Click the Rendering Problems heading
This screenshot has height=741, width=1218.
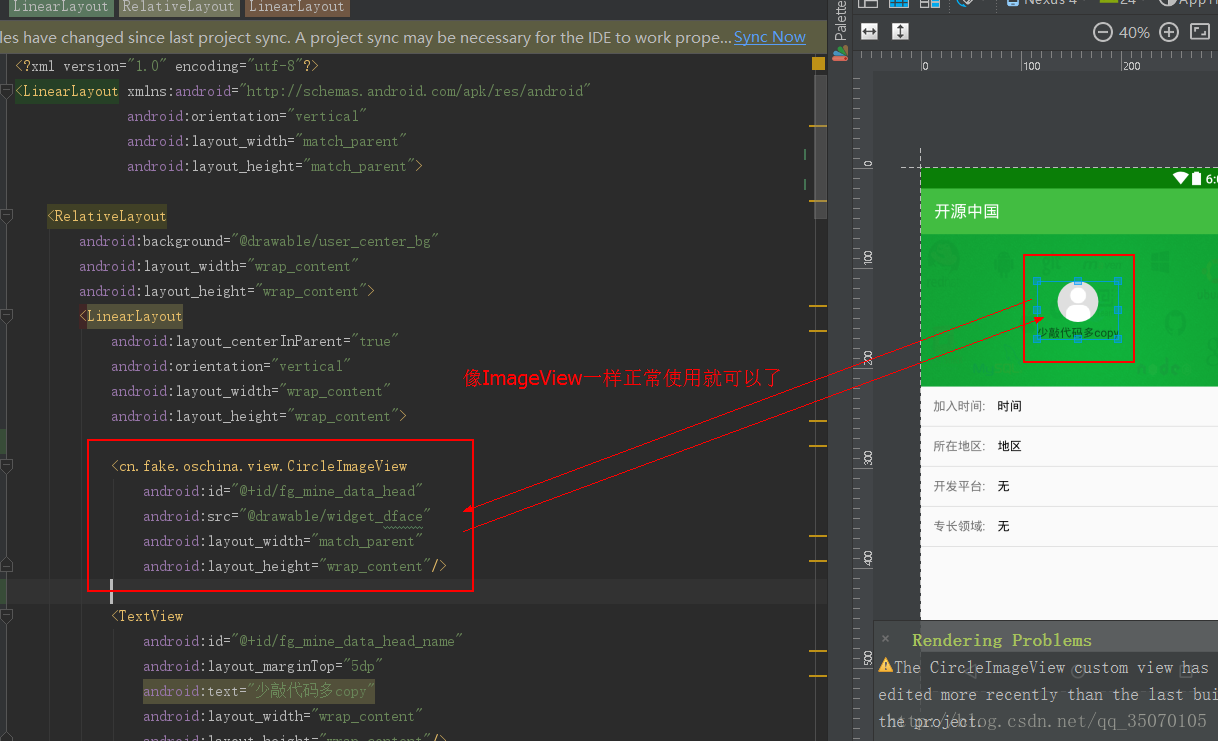(x=1002, y=640)
